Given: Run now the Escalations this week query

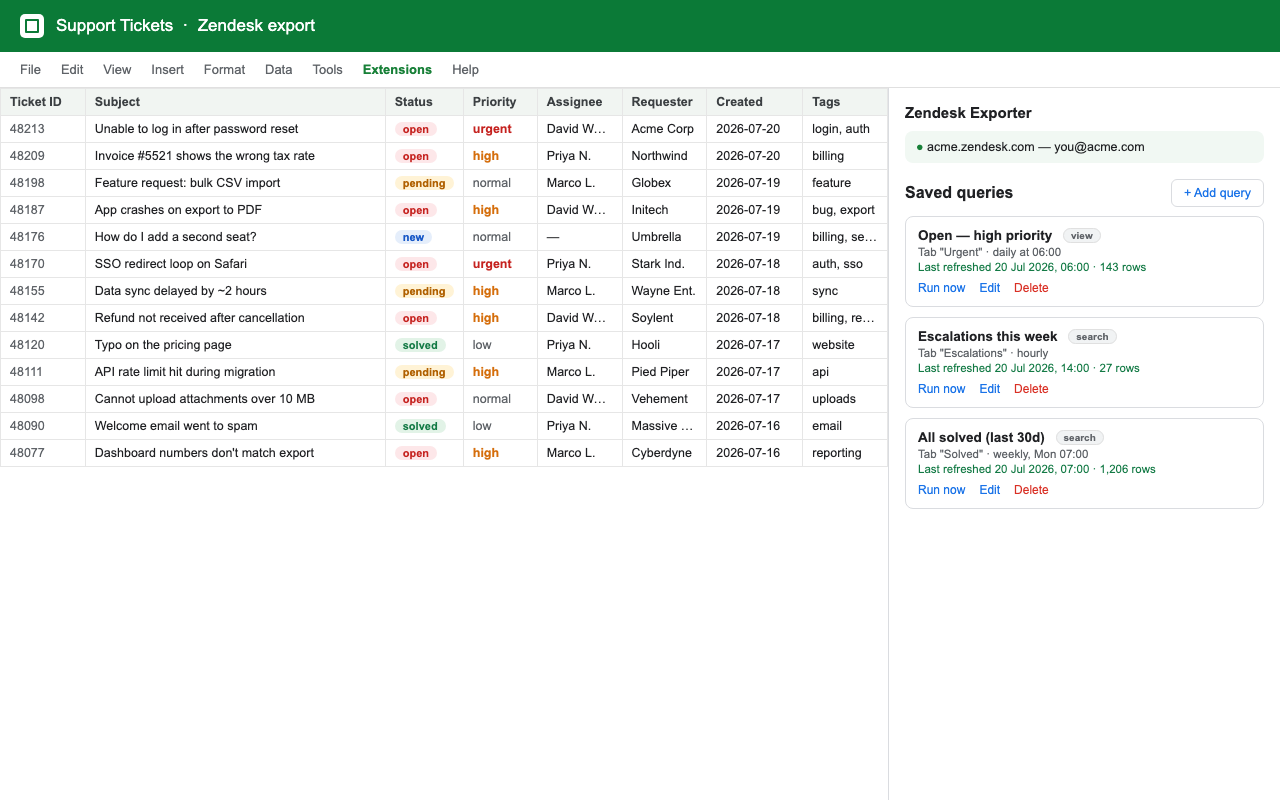Looking at the screenshot, I should click(x=942, y=389).
